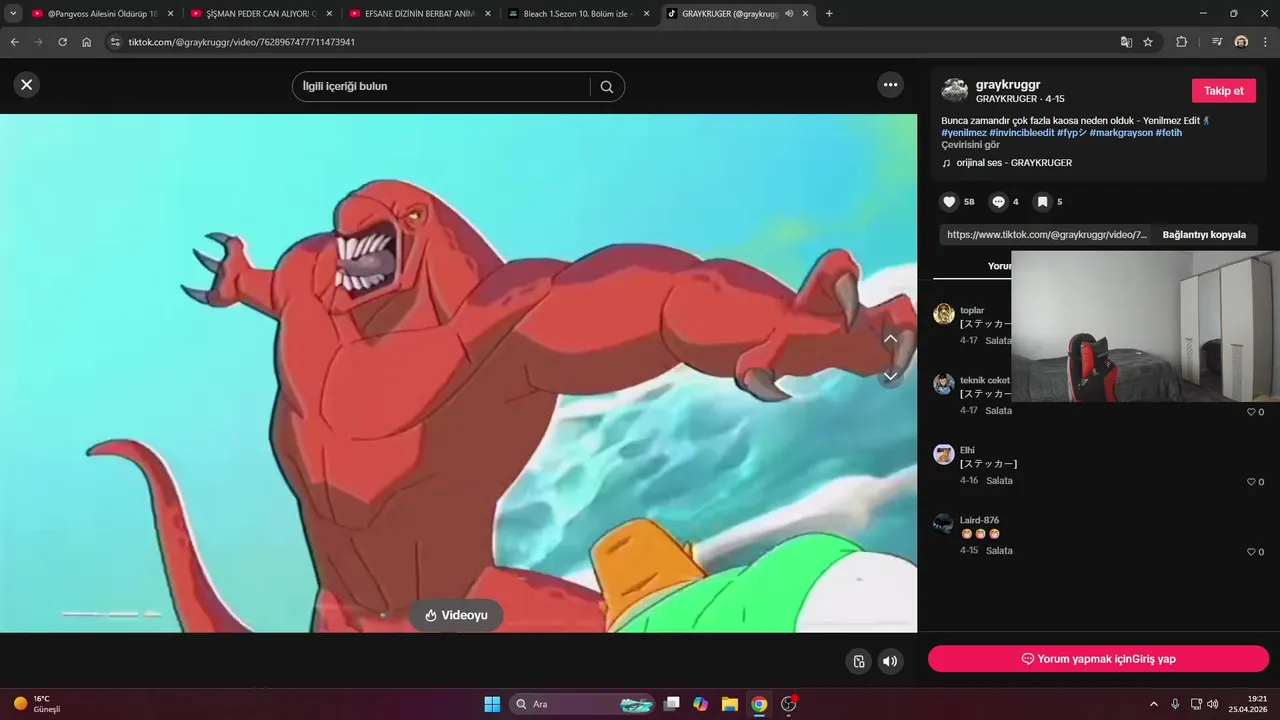This screenshot has width=1280, height=720.
Task: Click in the 'İlgili içeriği bulun' search field
Action: 440,87
